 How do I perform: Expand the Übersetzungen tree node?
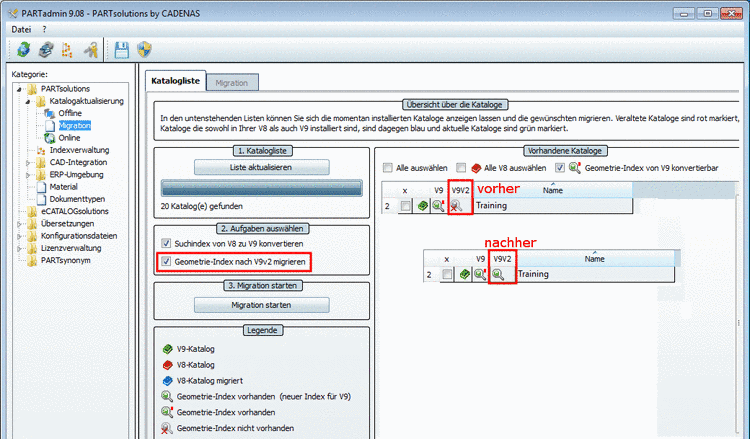[x=19, y=224]
